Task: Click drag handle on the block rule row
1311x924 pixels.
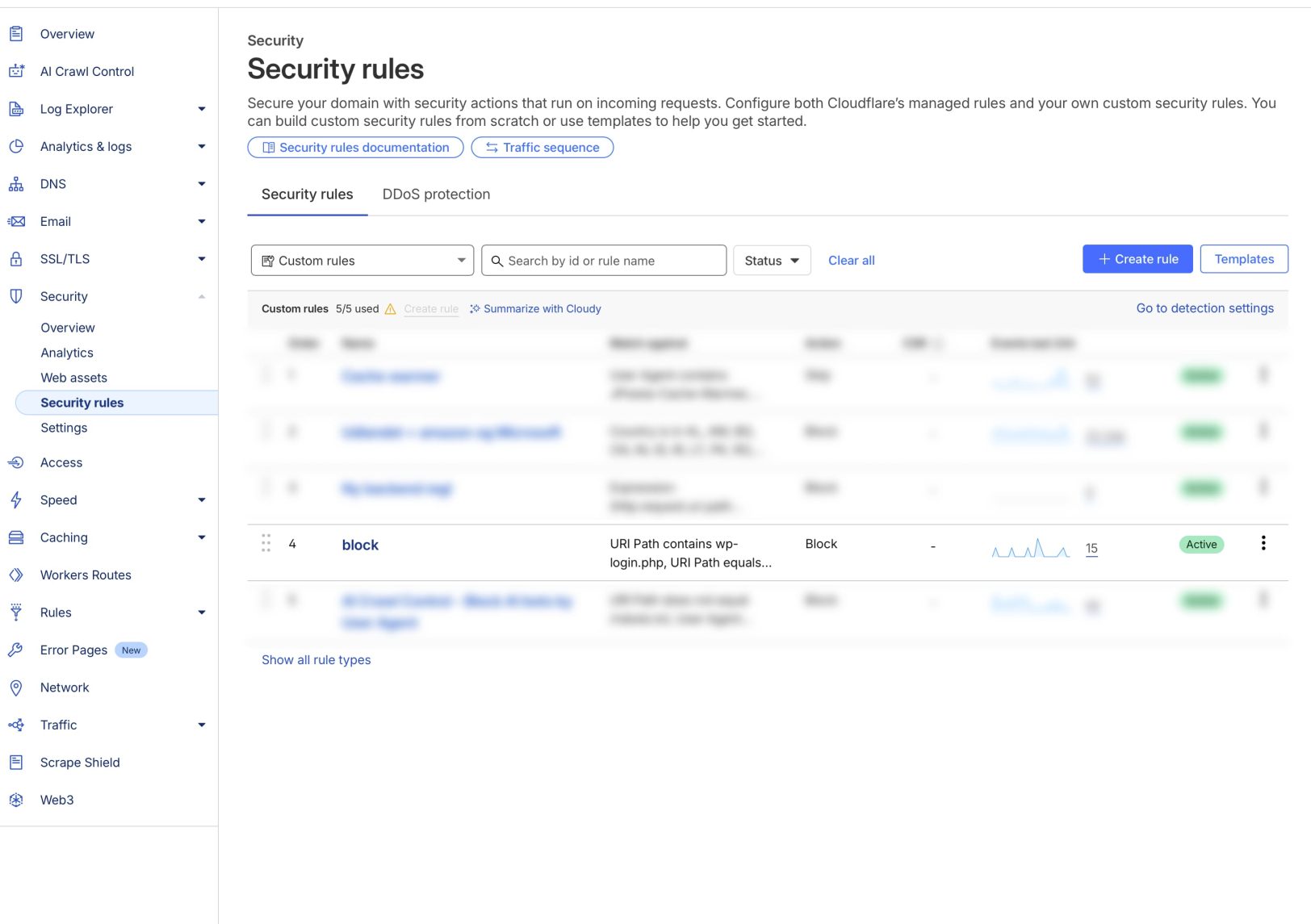Action: (266, 544)
